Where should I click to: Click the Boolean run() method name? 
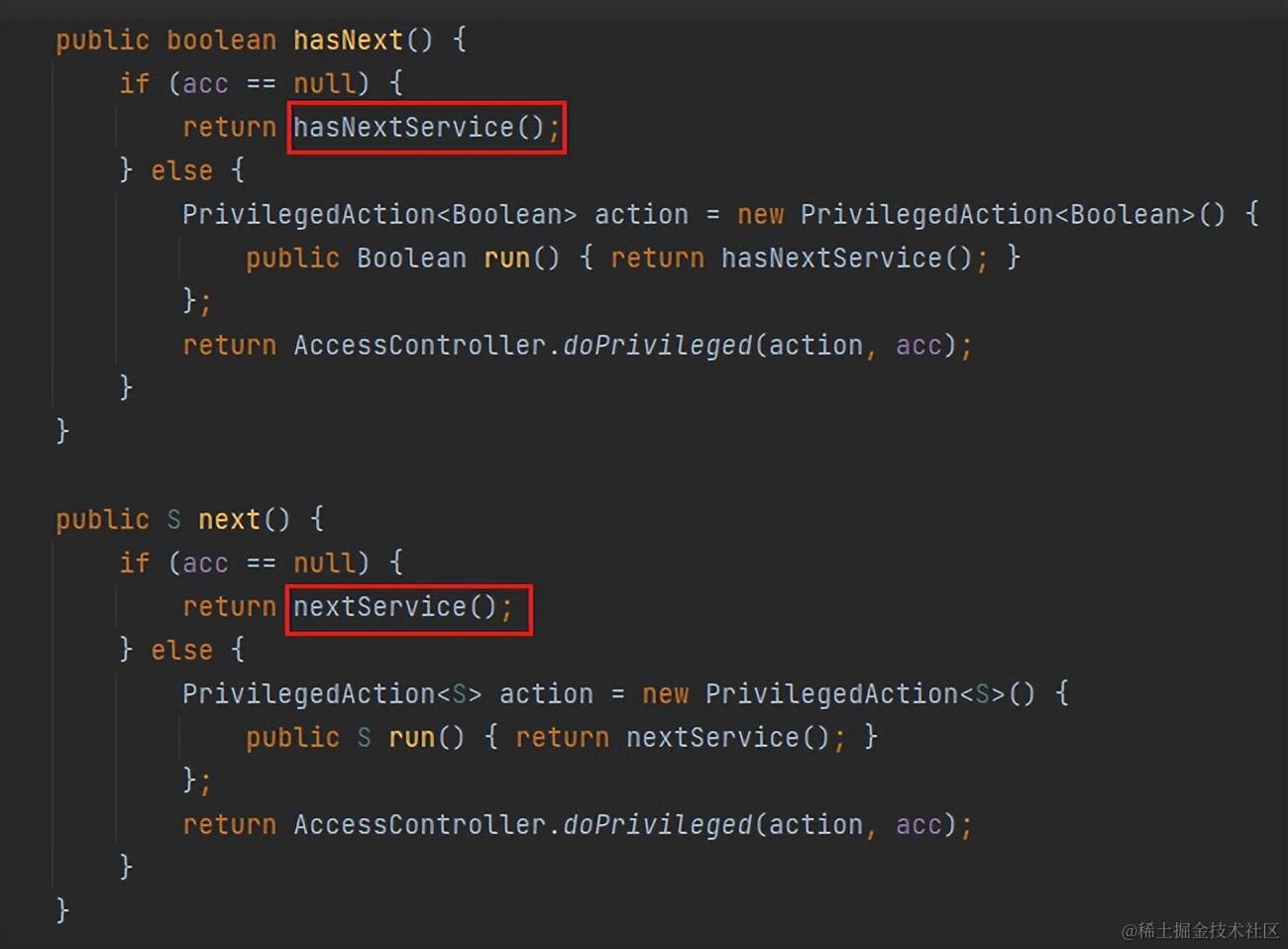click(507, 259)
